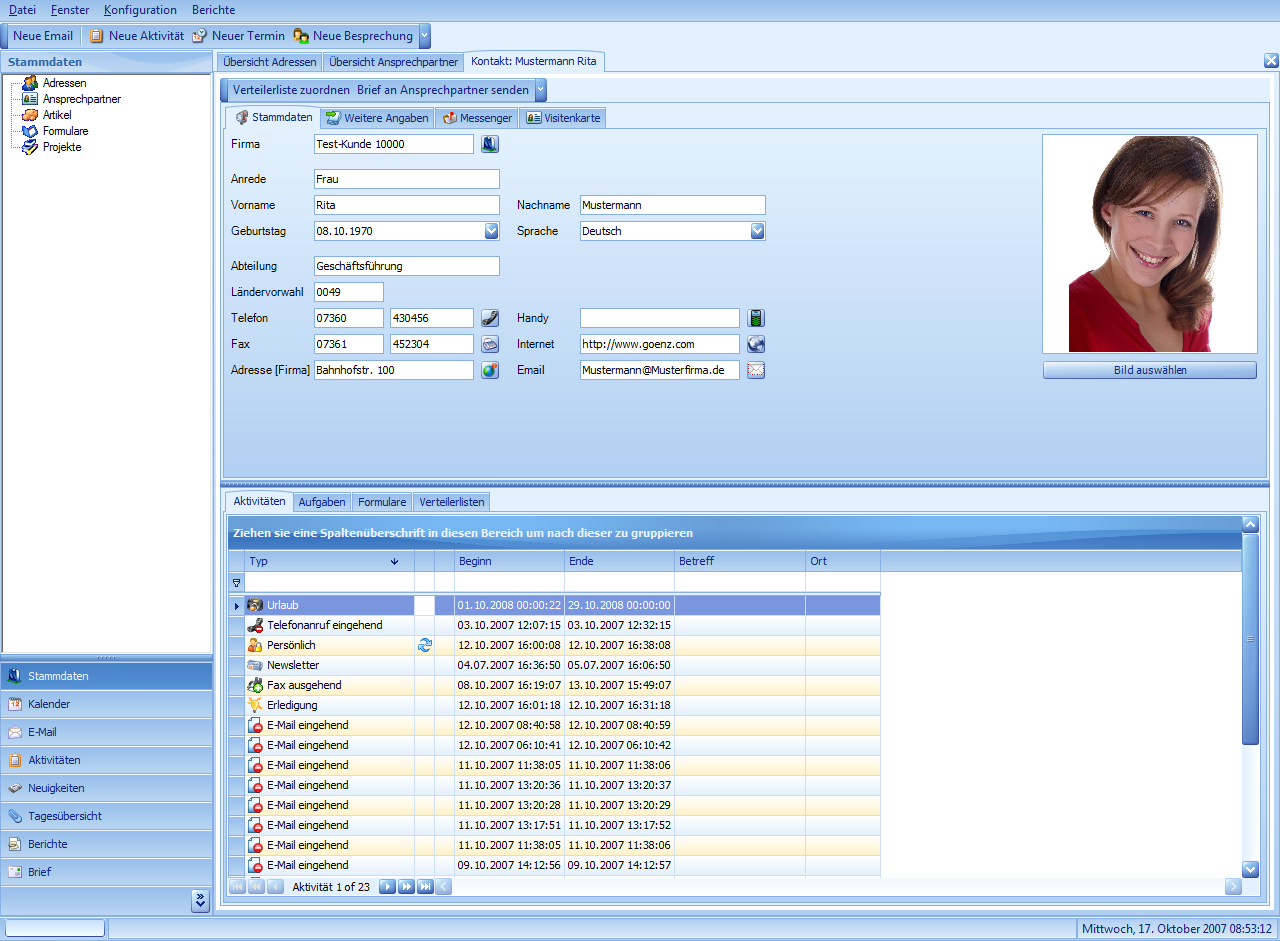1280x941 pixels.
Task: Open the Konfiguration menu
Action: coord(140,10)
